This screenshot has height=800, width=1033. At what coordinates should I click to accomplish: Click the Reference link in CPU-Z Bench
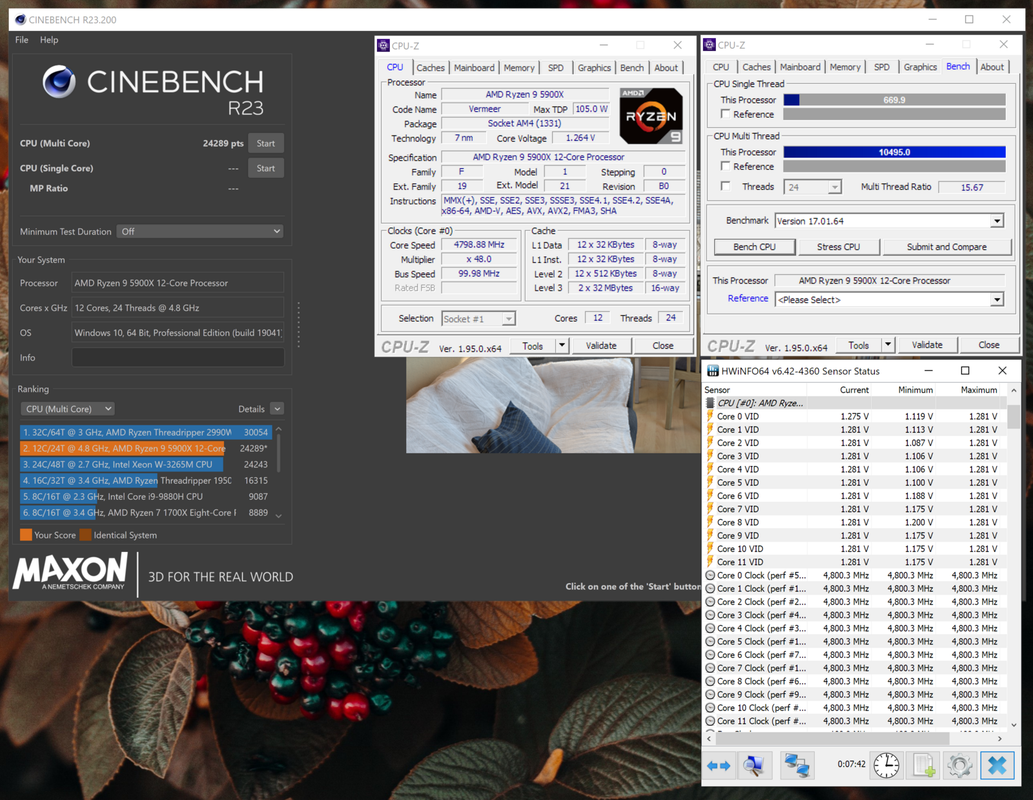point(748,299)
